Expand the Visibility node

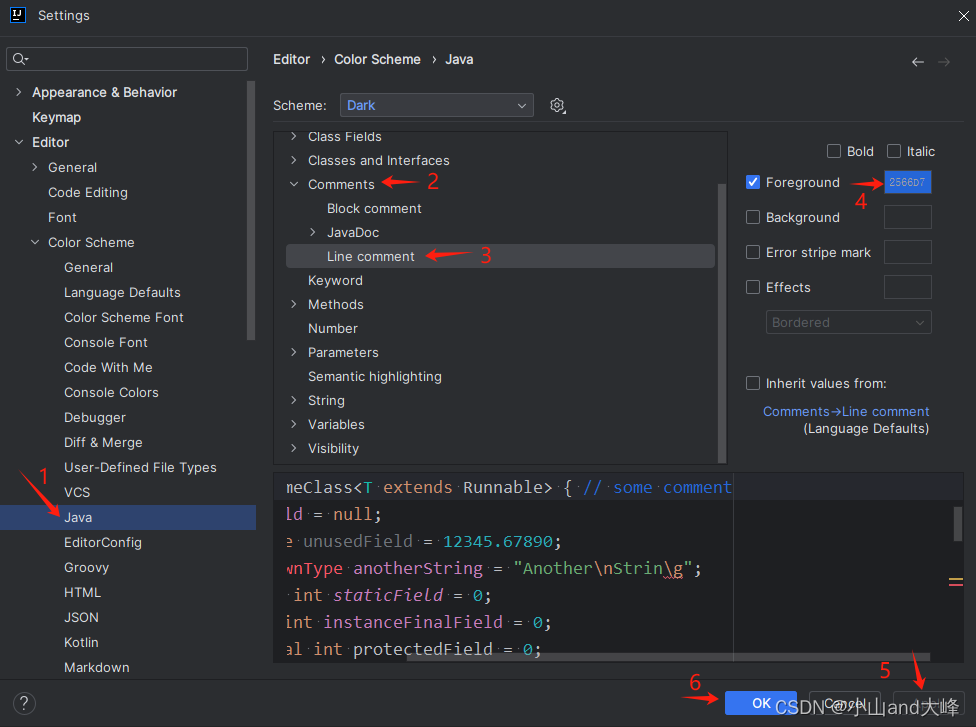[x=294, y=448]
